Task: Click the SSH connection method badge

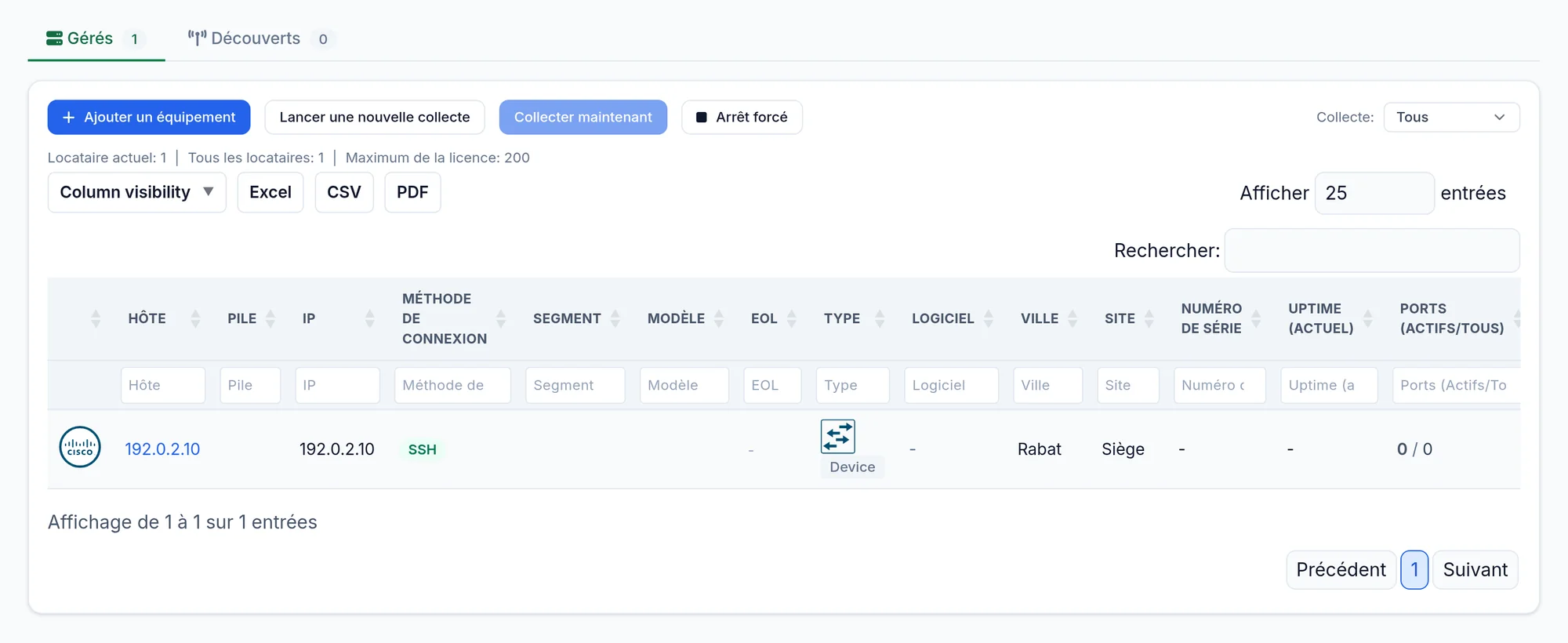Action: point(423,449)
